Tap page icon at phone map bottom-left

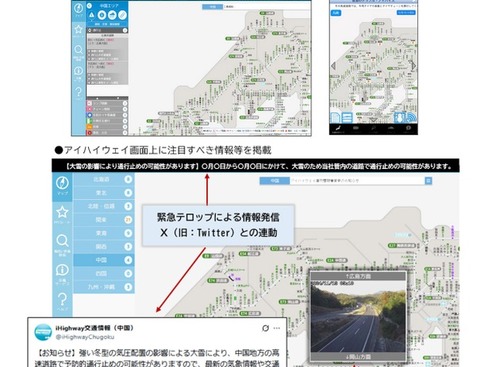(x=335, y=118)
